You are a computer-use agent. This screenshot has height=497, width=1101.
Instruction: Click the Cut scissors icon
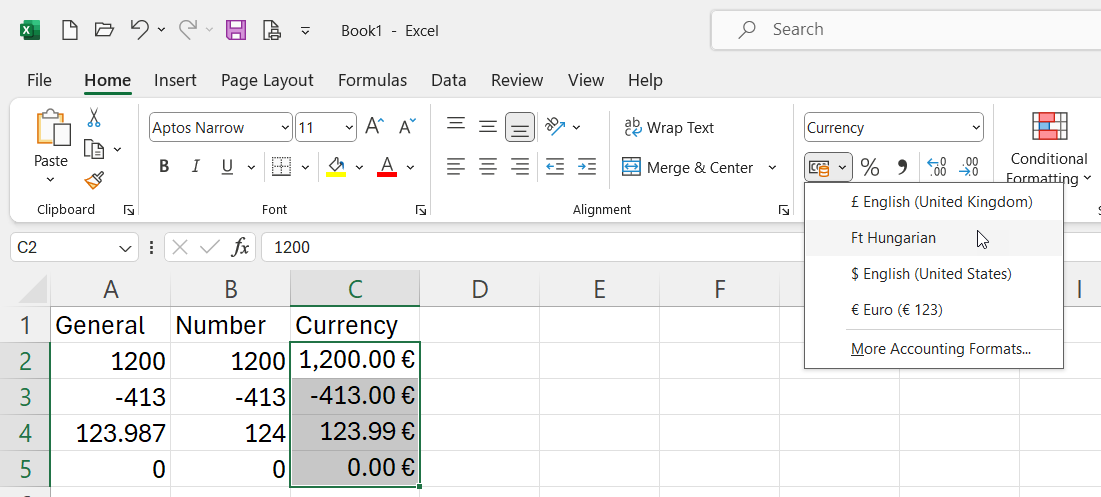pos(94,118)
